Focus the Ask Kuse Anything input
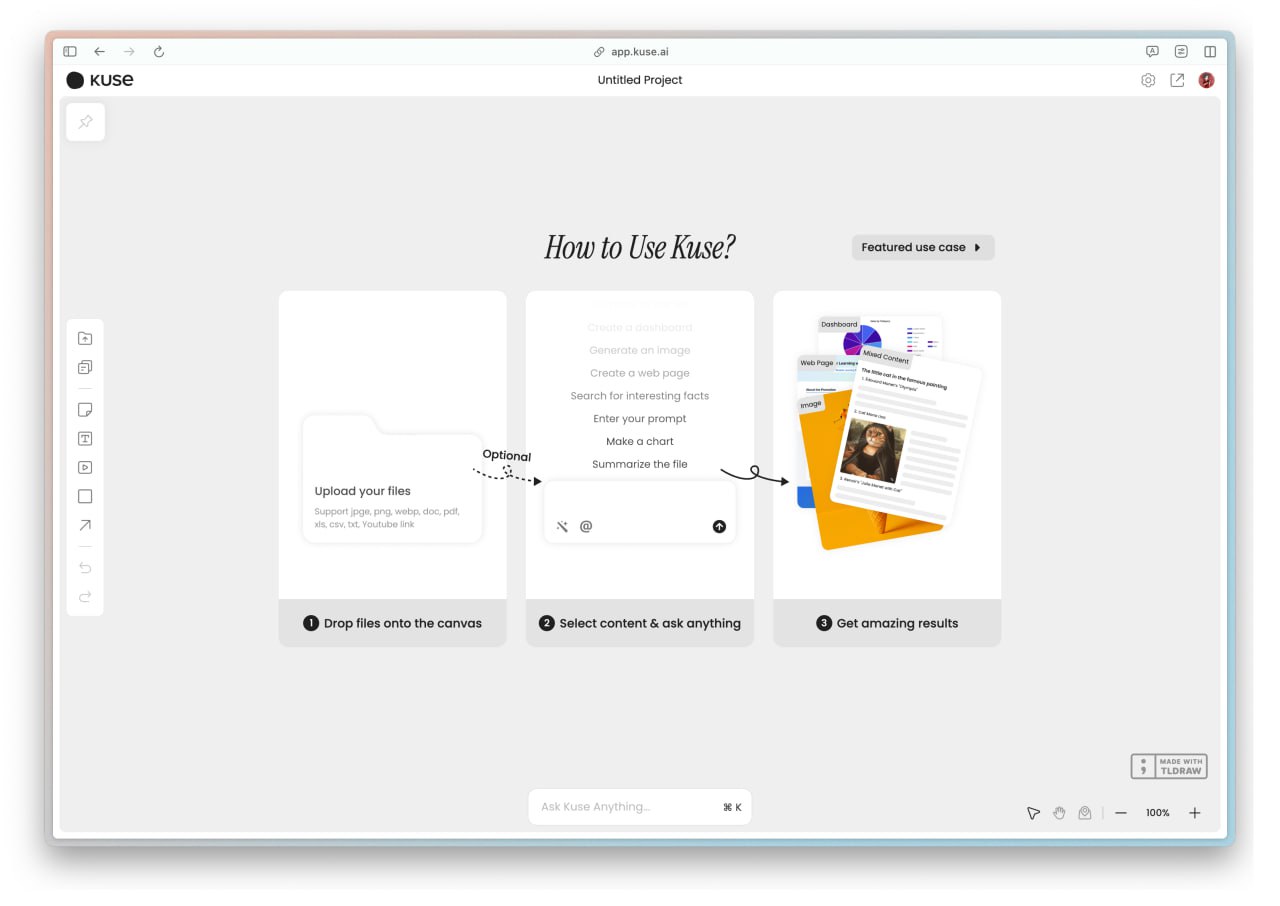The image size is (1280, 906). 640,807
